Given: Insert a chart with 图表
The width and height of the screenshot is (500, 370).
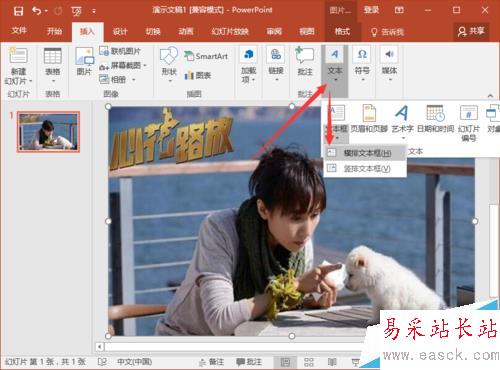Looking at the screenshot, I should tap(198, 75).
